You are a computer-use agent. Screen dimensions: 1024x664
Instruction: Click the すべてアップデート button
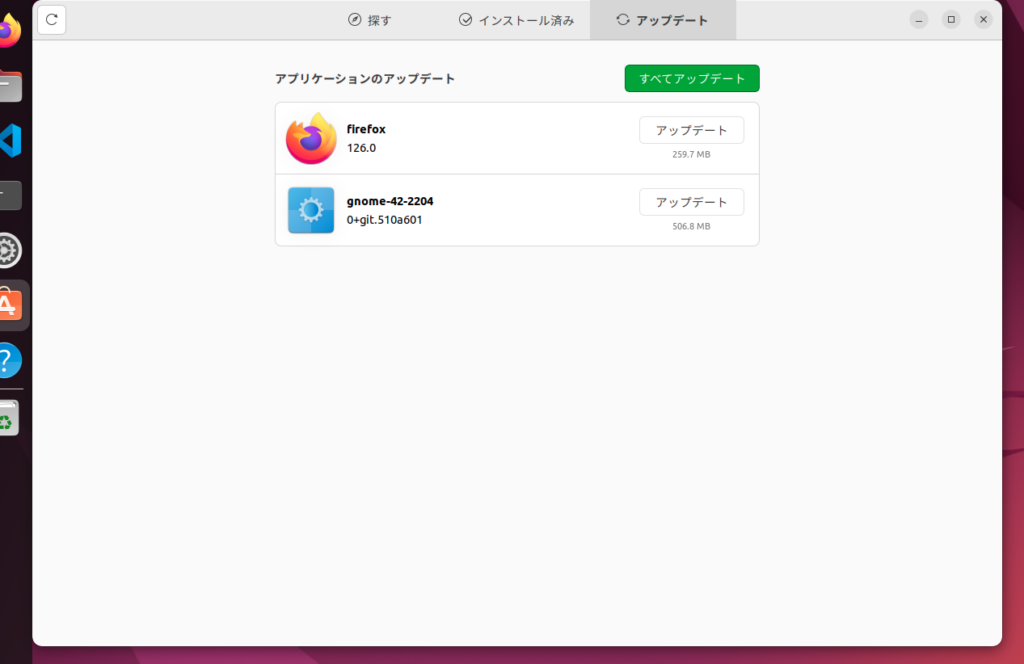692,78
